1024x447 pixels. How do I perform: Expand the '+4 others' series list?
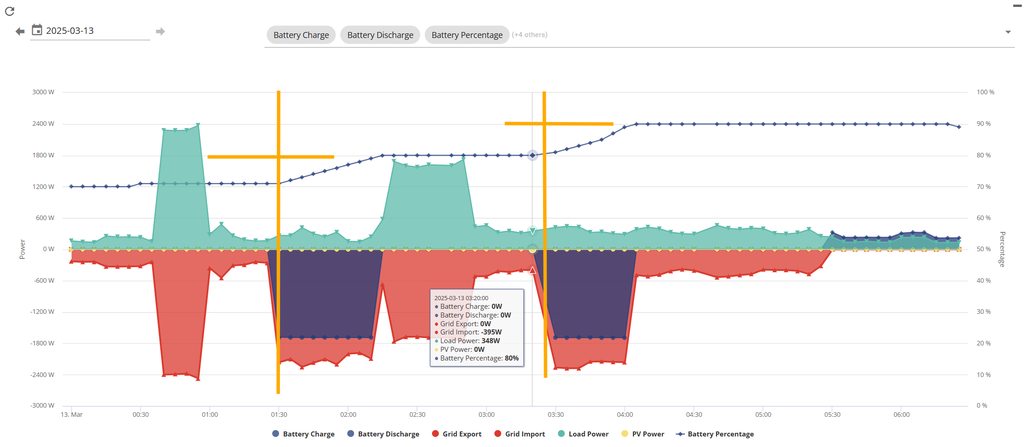point(529,35)
